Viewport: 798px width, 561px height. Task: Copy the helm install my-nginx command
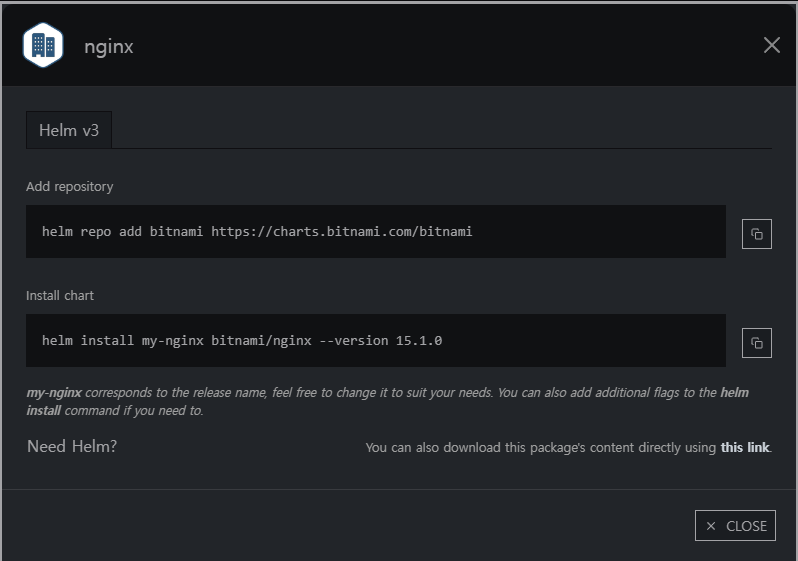click(756, 343)
